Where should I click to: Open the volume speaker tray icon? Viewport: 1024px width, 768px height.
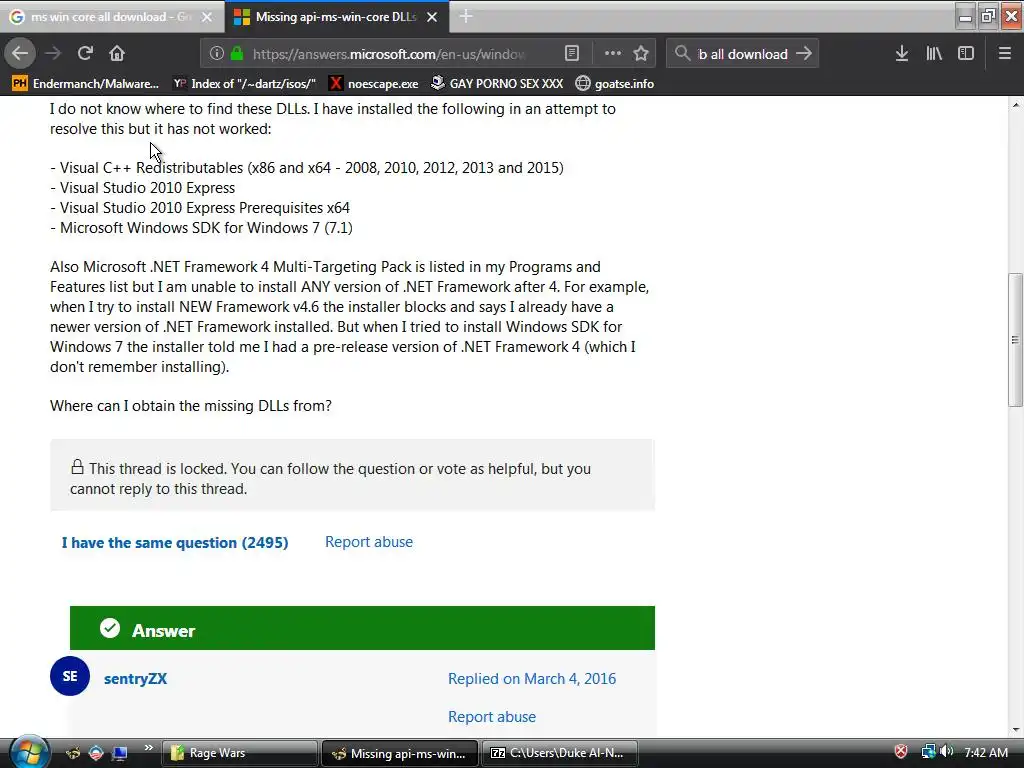click(946, 752)
